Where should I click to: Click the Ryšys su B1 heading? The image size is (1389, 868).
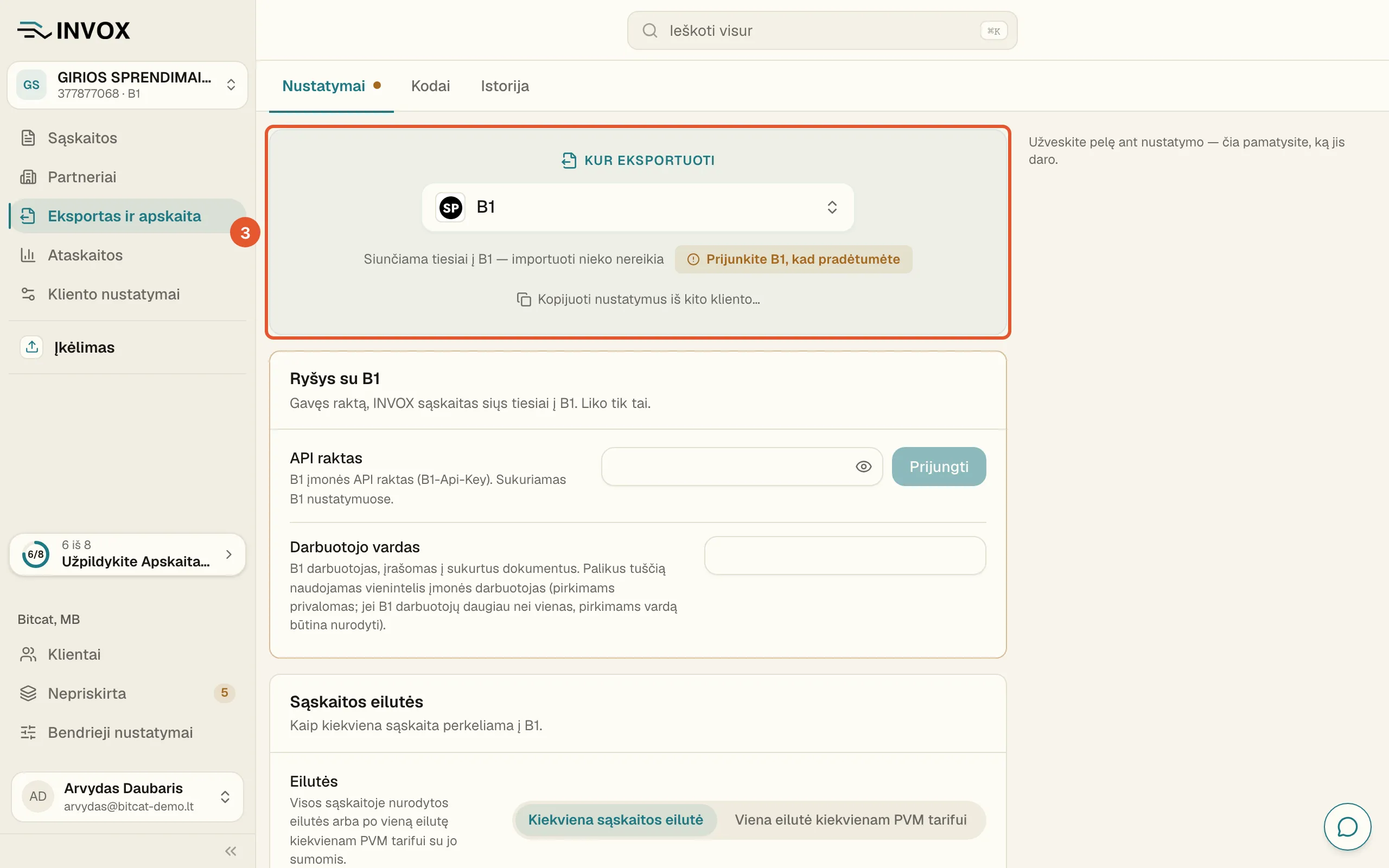pos(335,379)
